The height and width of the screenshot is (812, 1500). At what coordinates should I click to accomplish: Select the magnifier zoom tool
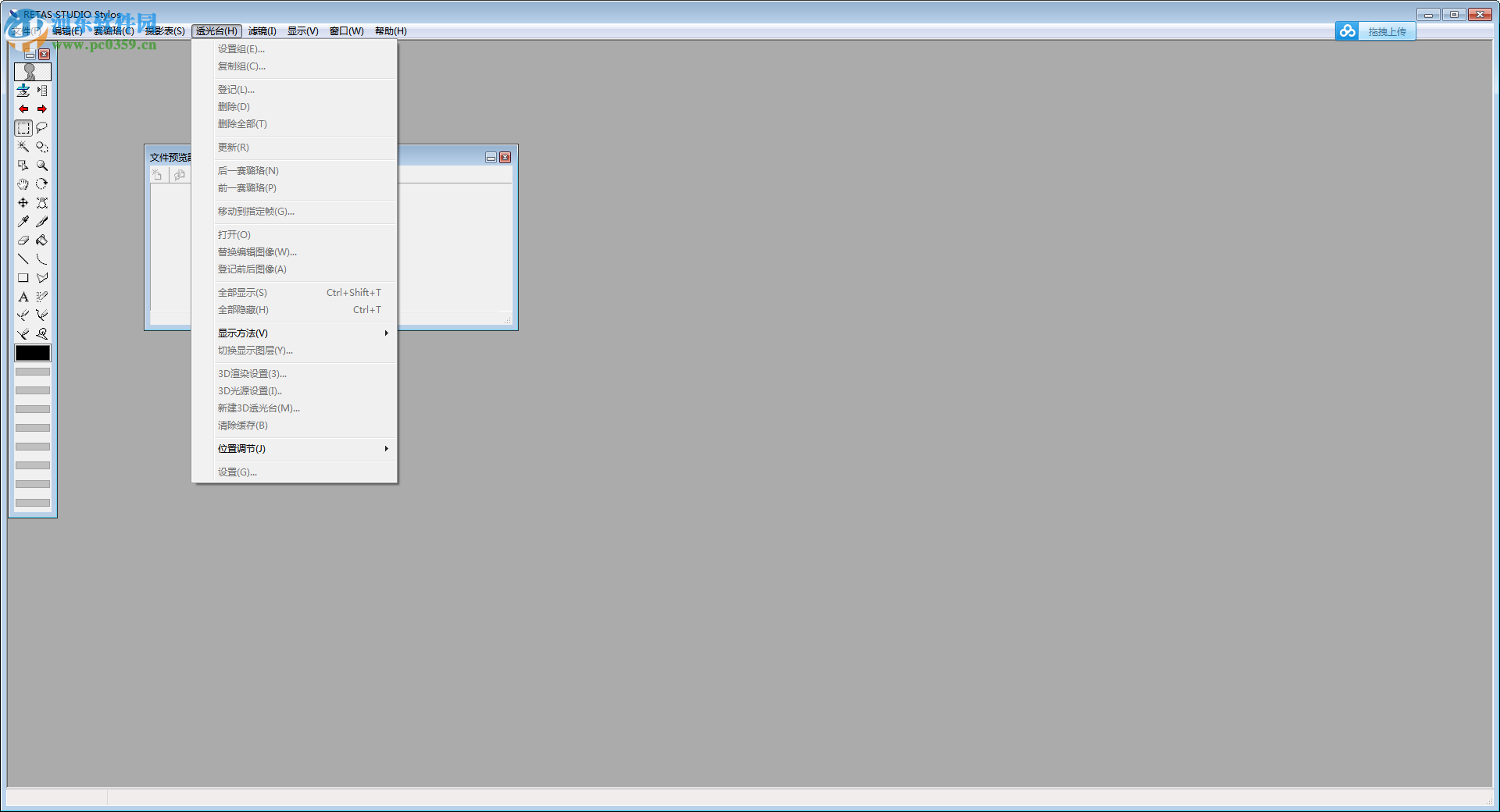pyautogui.click(x=42, y=166)
